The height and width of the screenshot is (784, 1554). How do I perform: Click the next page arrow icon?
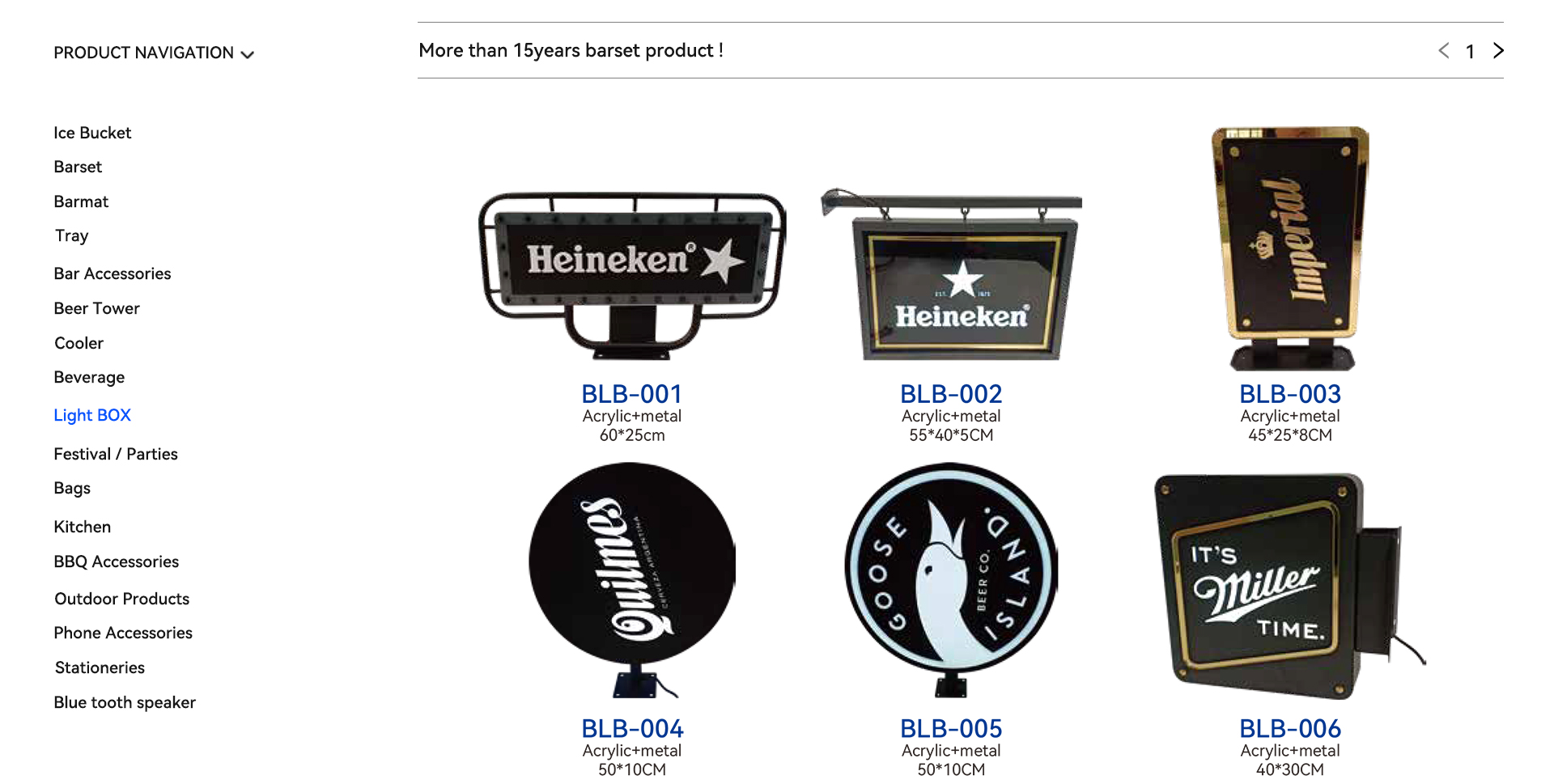coord(1498,51)
